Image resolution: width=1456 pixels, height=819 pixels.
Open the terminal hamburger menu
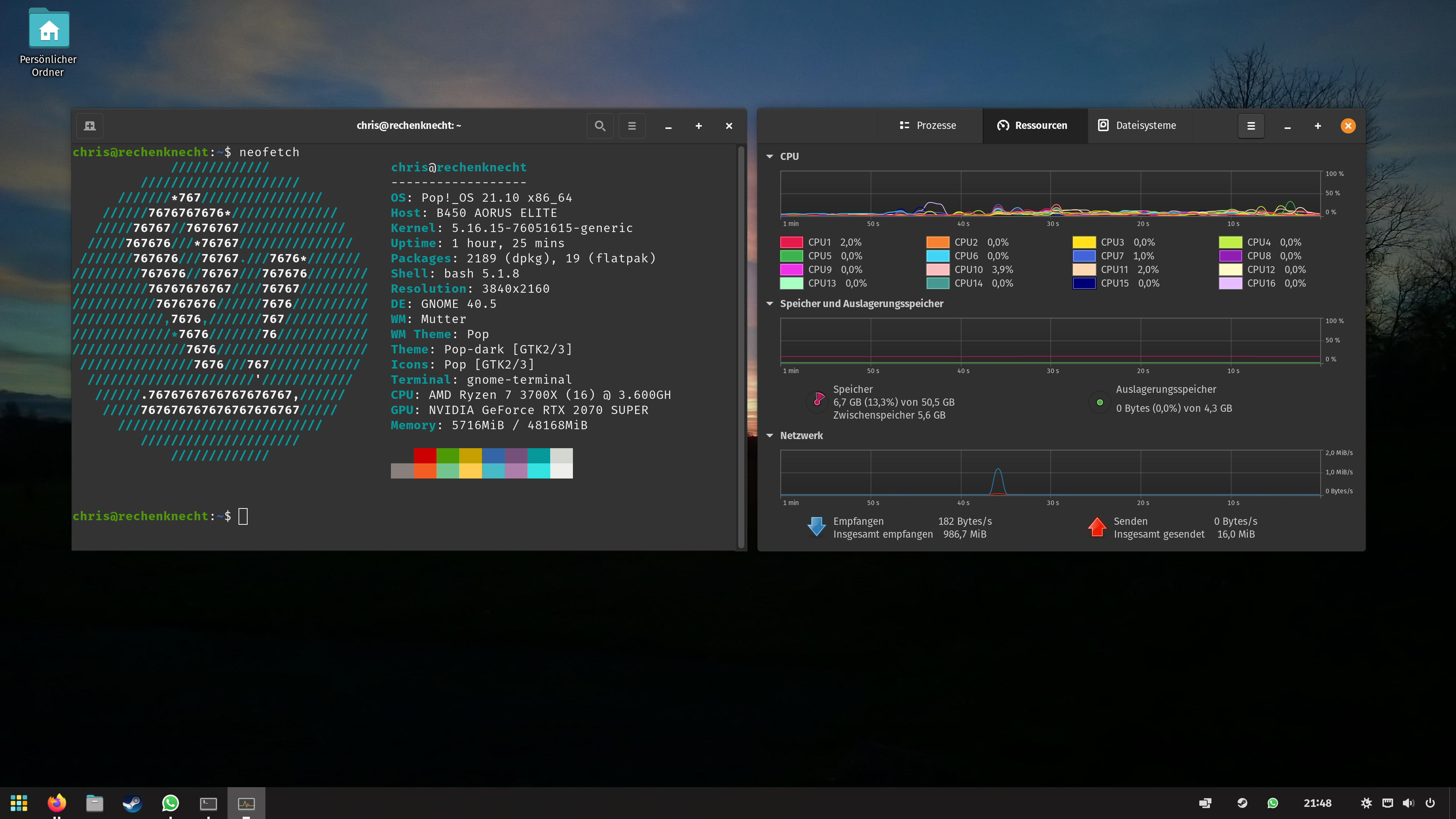(x=632, y=126)
